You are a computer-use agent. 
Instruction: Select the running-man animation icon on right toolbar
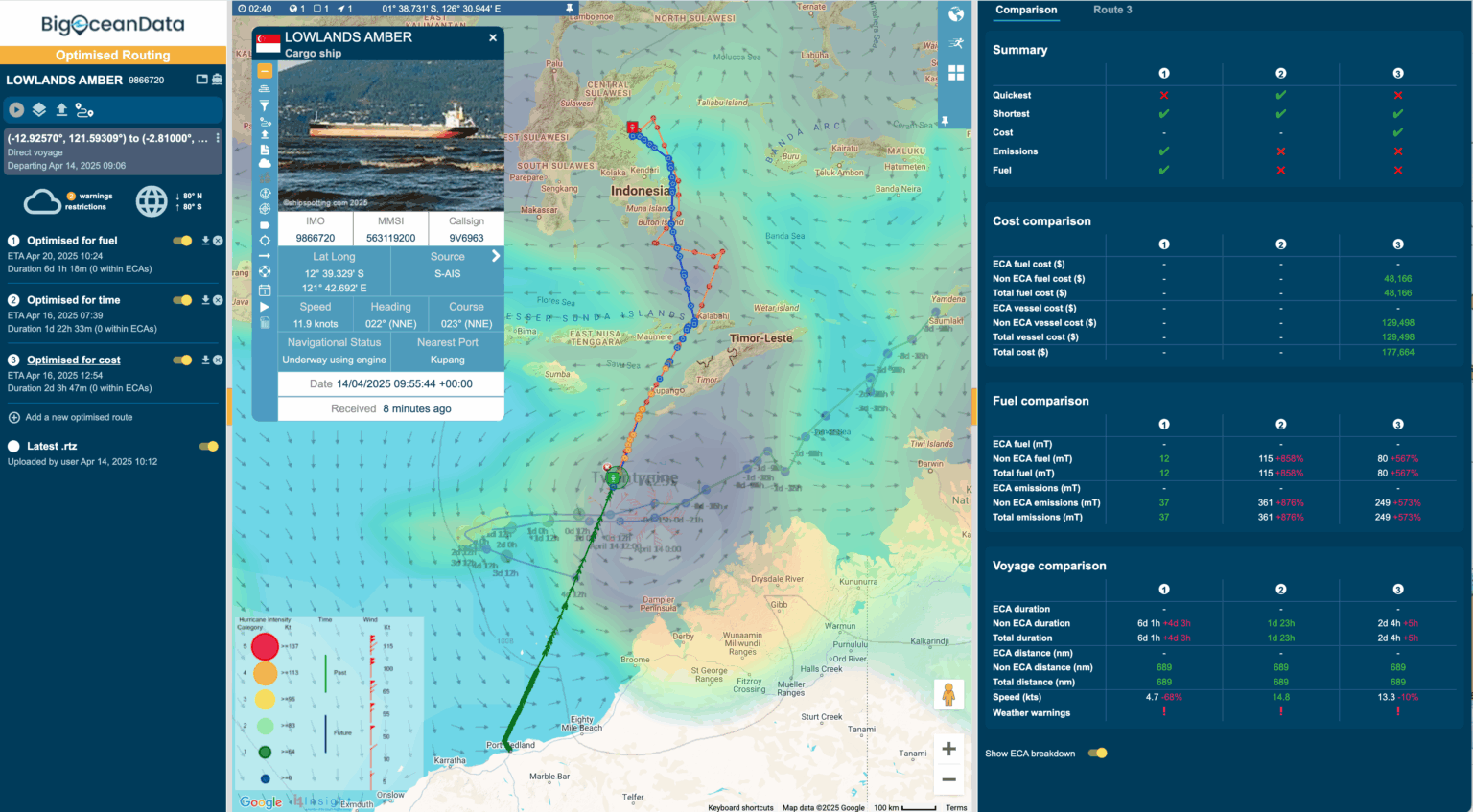[x=955, y=42]
